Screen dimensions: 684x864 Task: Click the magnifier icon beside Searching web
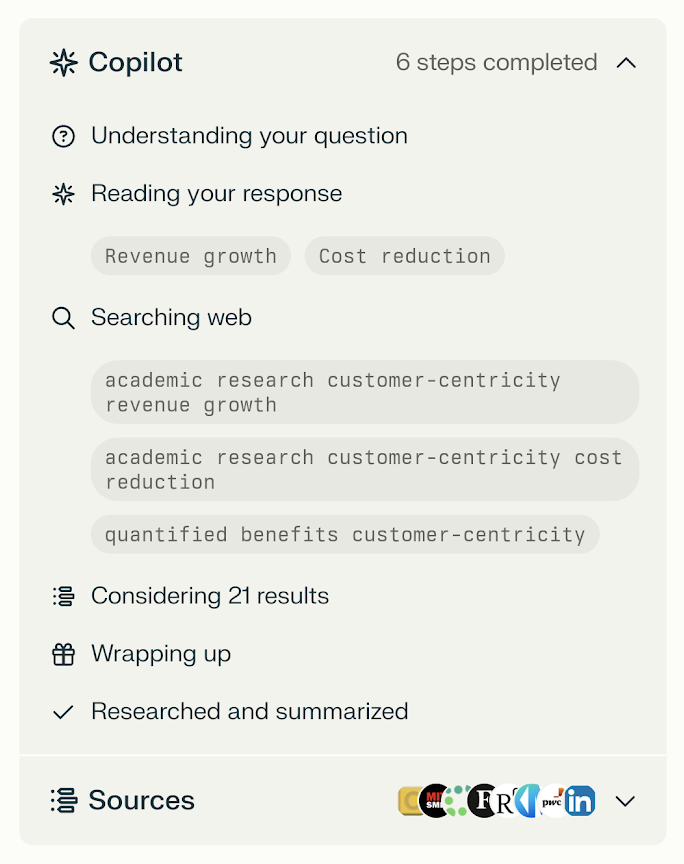tap(63, 318)
